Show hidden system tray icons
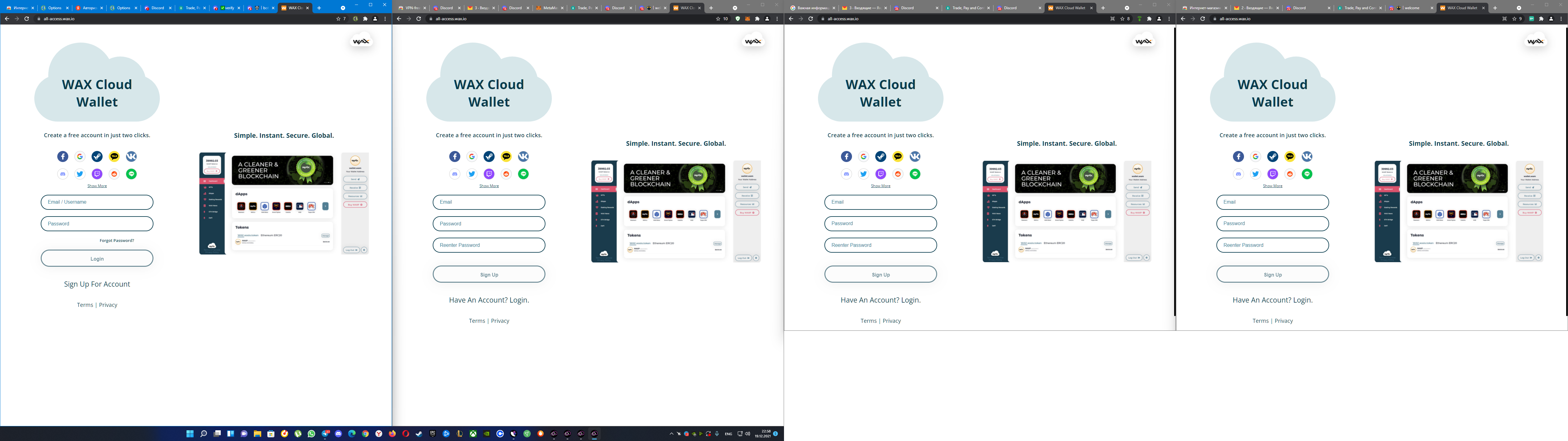 pos(671,434)
